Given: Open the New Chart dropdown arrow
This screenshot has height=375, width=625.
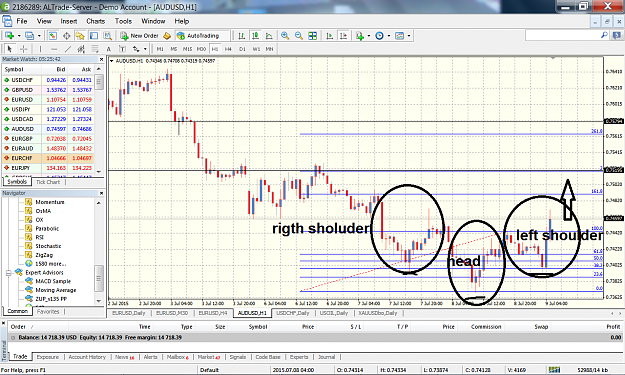Looking at the screenshot, I should click(19, 36).
